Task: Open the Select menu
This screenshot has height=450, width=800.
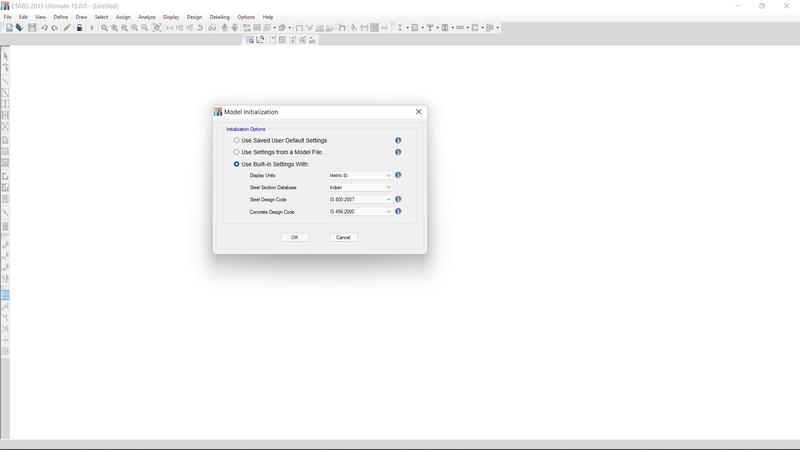Action: pyautogui.click(x=102, y=17)
